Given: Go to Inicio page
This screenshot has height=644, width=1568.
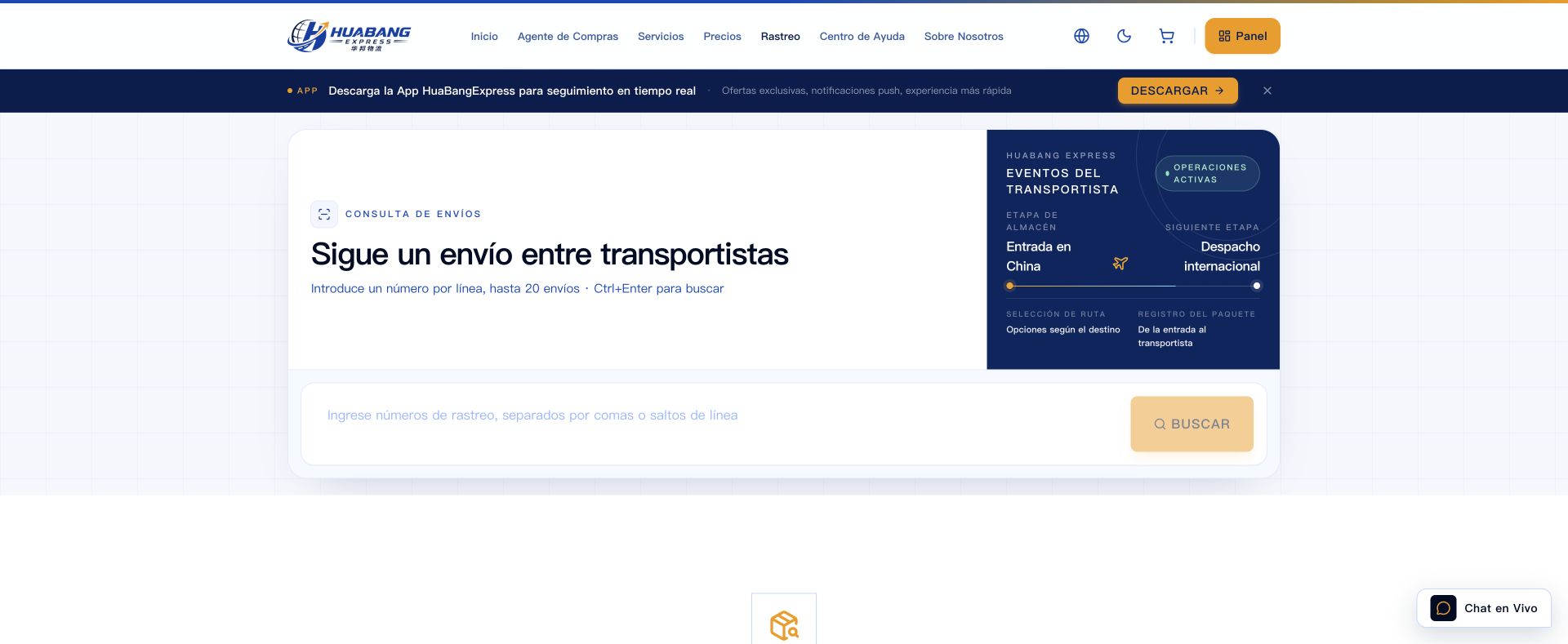Looking at the screenshot, I should tap(484, 37).
